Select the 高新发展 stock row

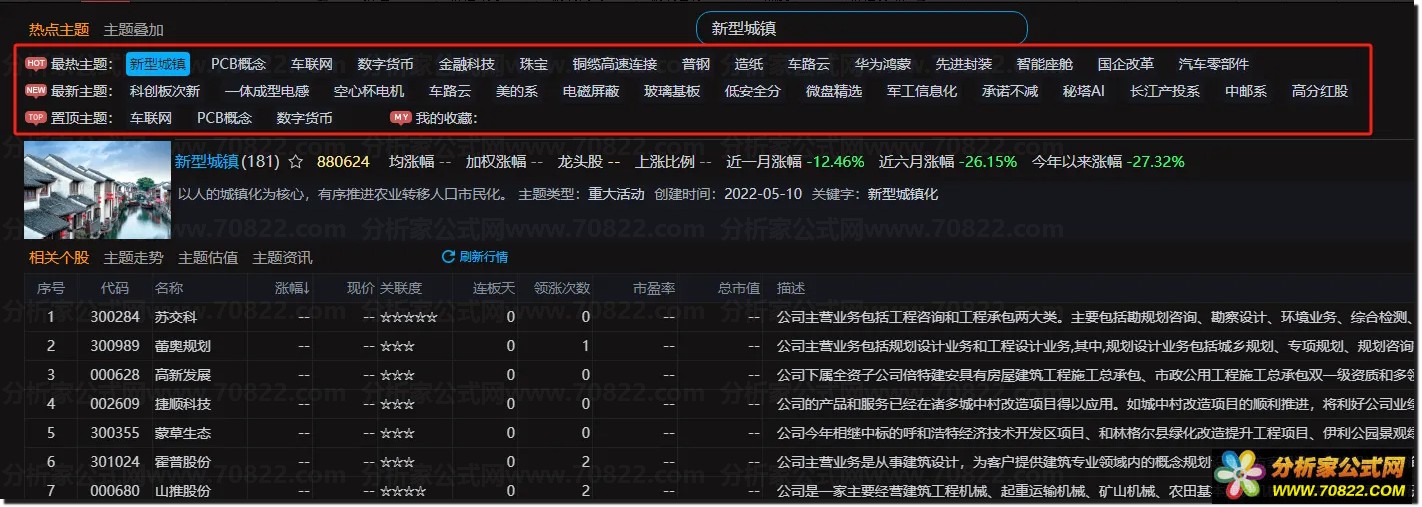(x=720, y=375)
